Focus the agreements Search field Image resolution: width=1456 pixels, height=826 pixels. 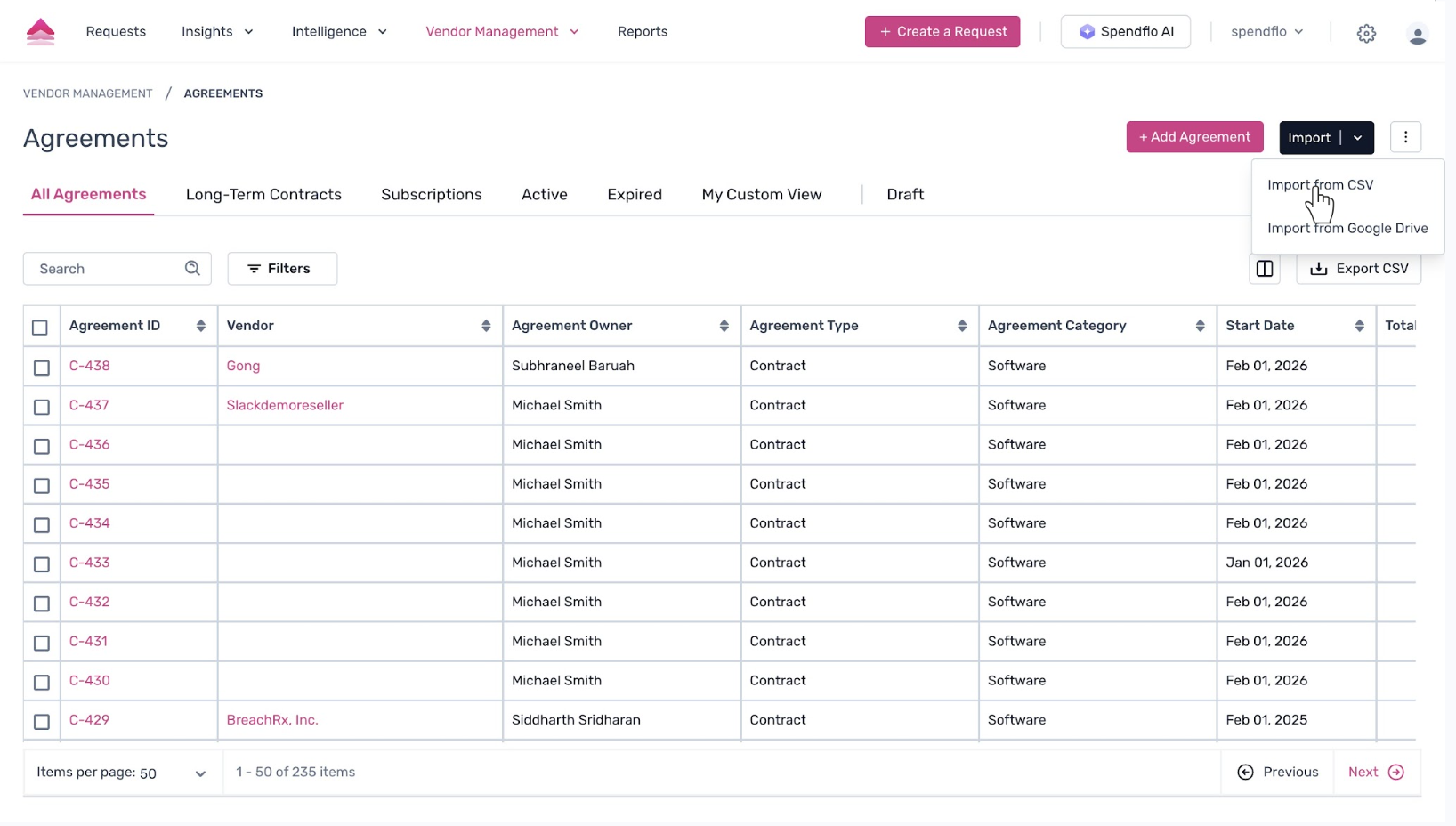(x=107, y=269)
